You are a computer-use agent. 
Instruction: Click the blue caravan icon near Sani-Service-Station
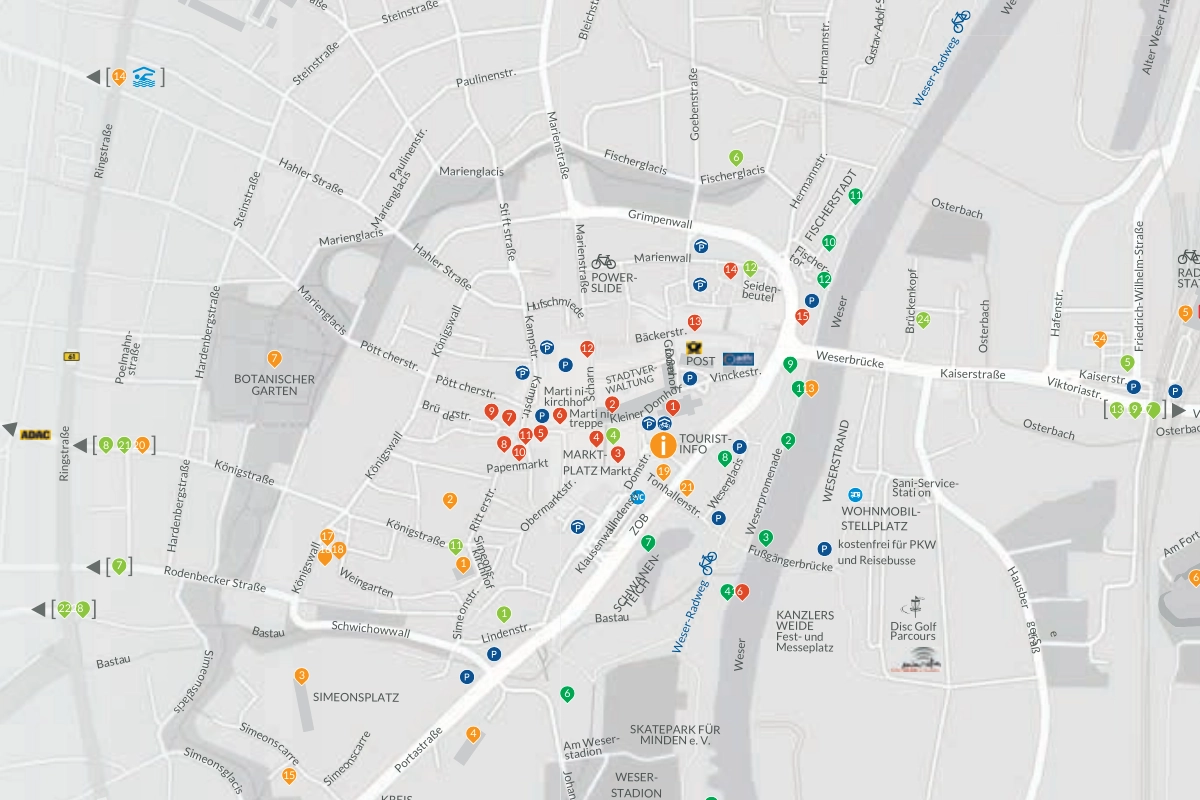pyautogui.click(x=855, y=494)
